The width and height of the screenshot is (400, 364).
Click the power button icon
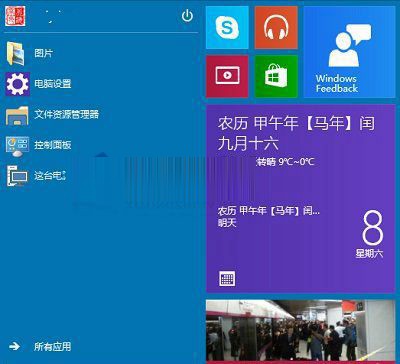click(187, 16)
